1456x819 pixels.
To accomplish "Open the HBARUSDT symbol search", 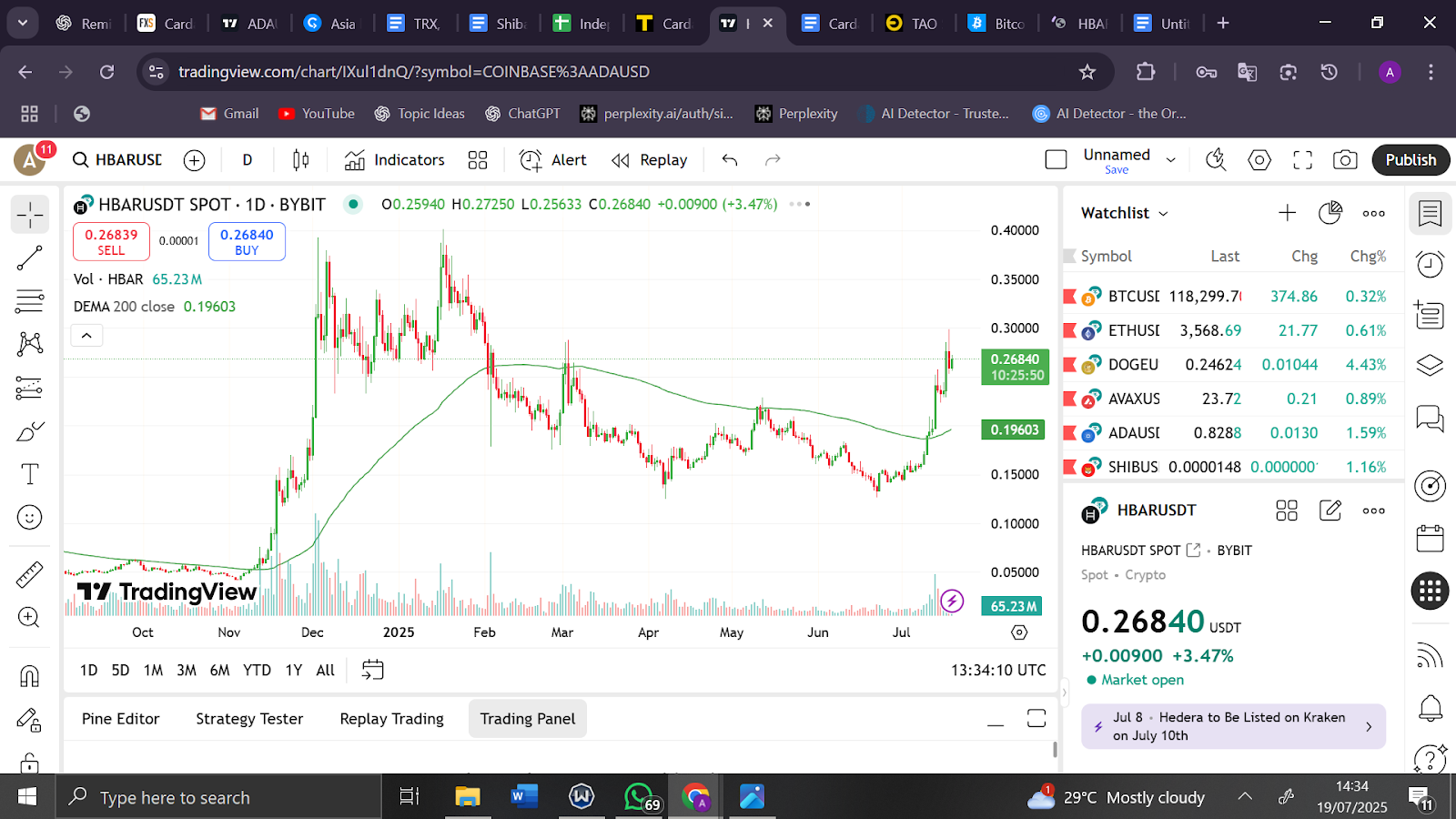I will (x=117, y=160).
